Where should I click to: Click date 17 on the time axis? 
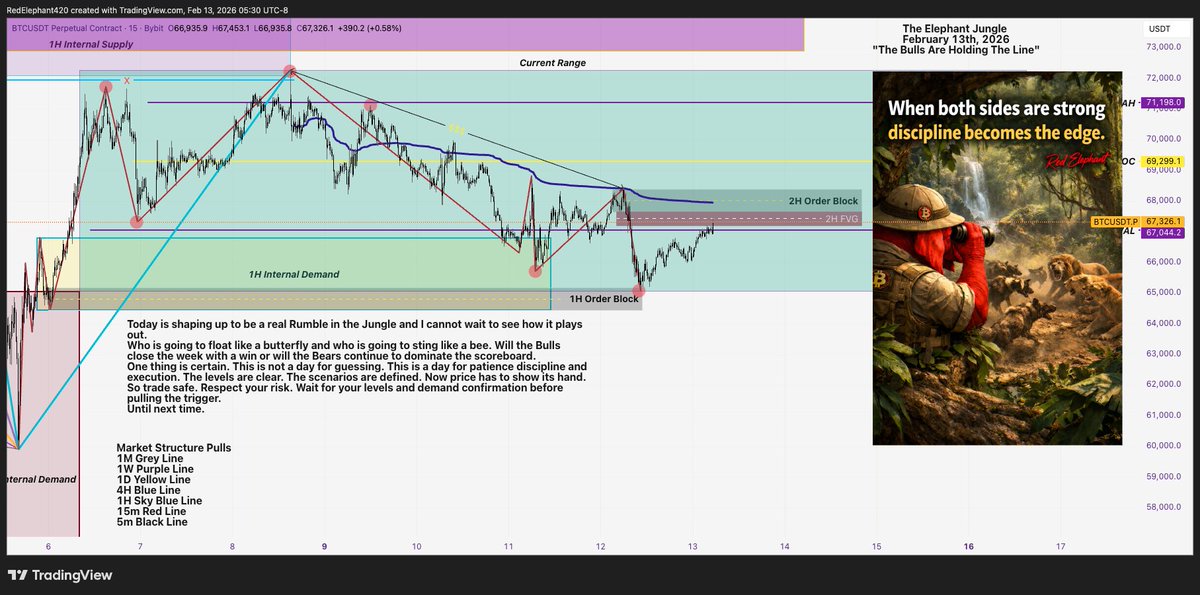tap(1060, 546)
